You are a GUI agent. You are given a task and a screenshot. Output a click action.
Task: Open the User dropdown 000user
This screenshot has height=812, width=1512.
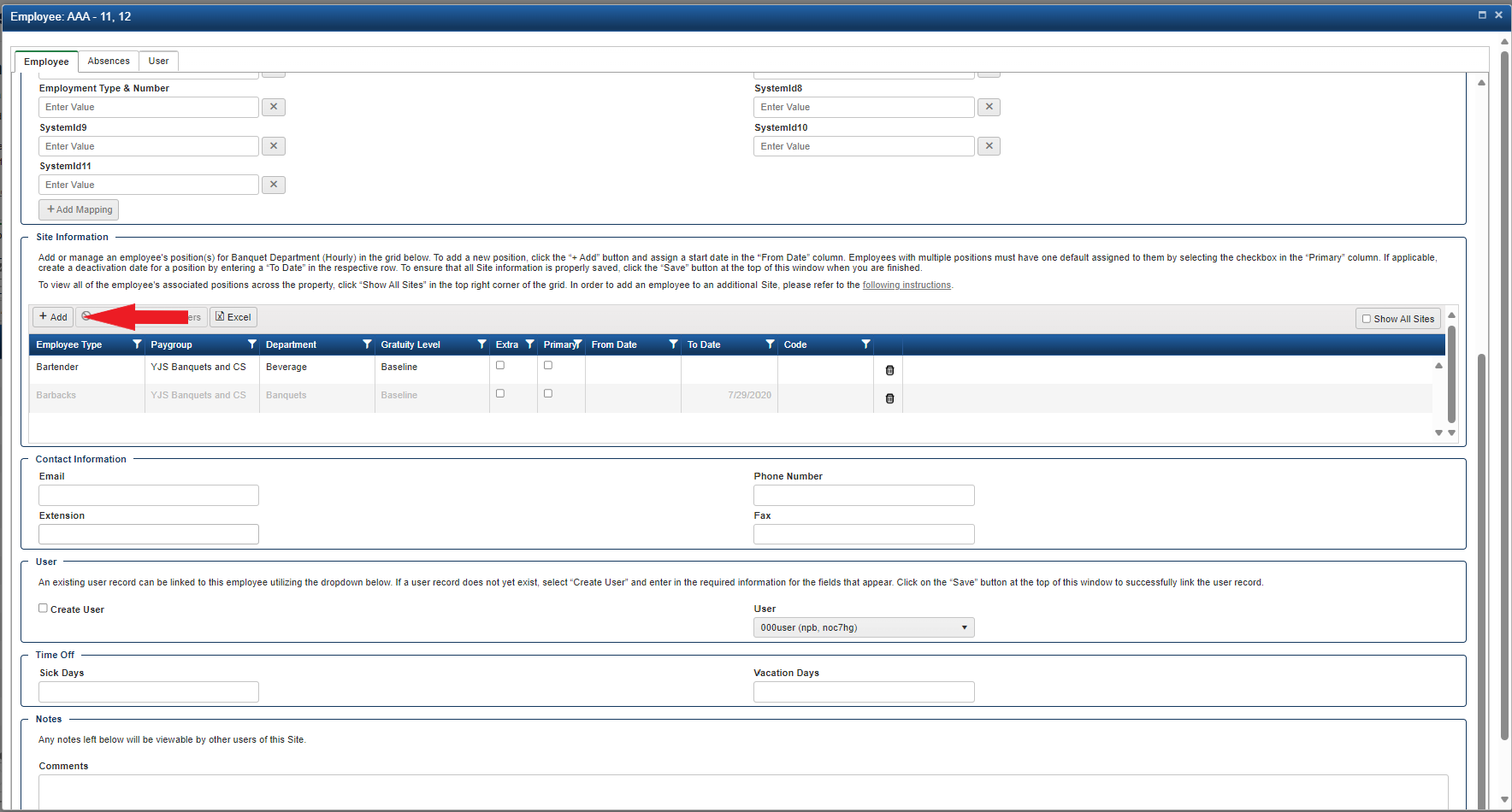(x=864, y=627)
